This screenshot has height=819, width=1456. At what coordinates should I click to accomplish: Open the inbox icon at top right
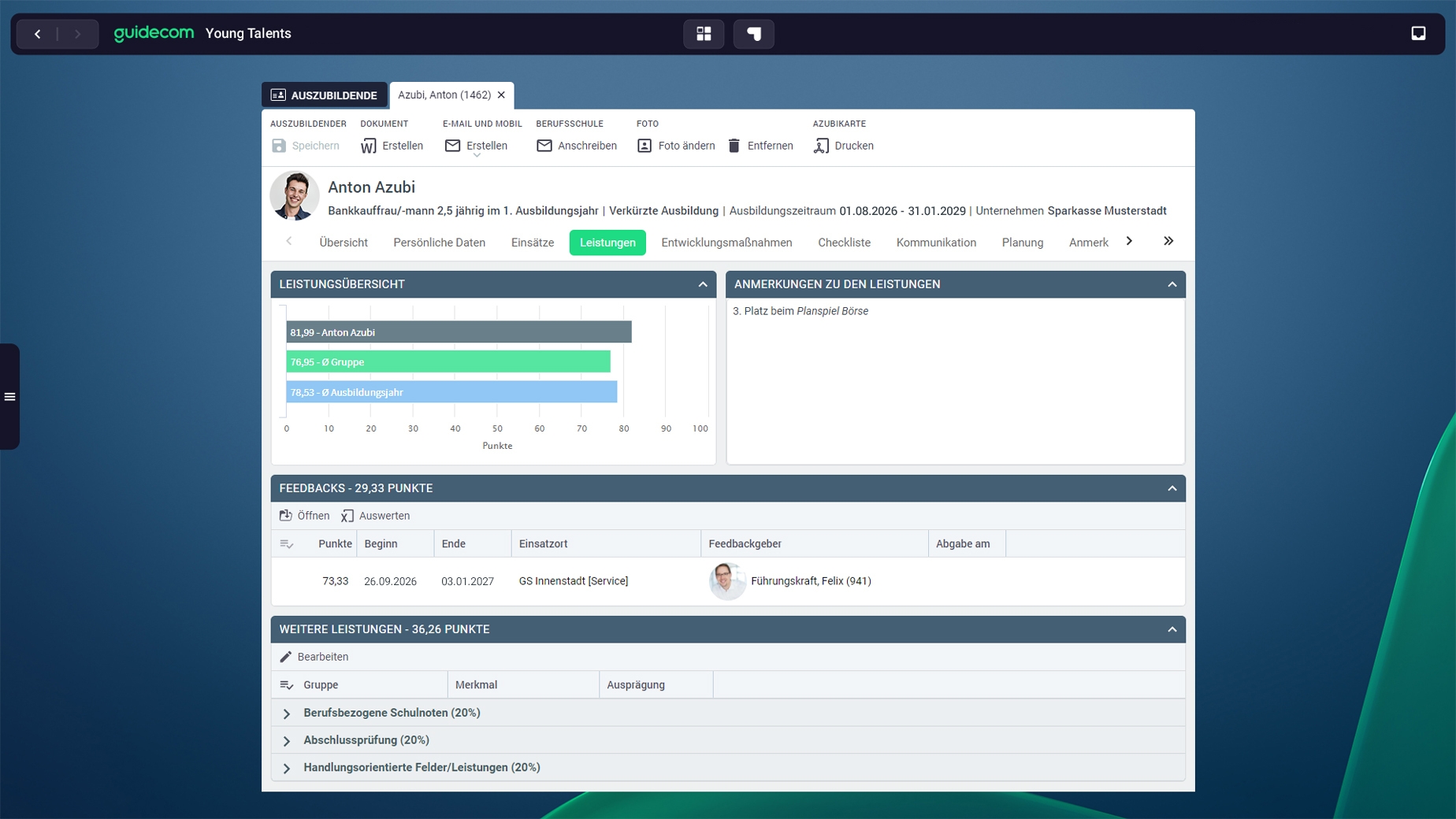tap(1418, 33)
